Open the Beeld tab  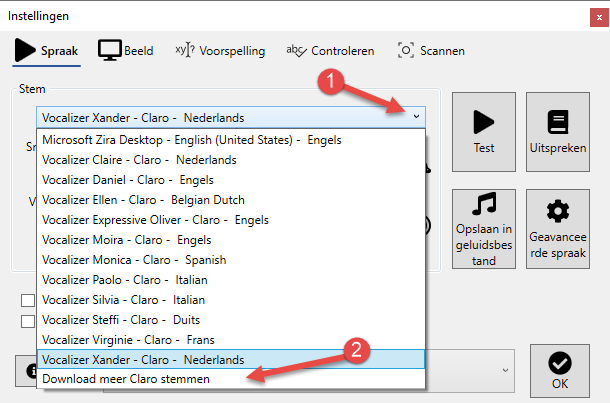tap(125, 51)
